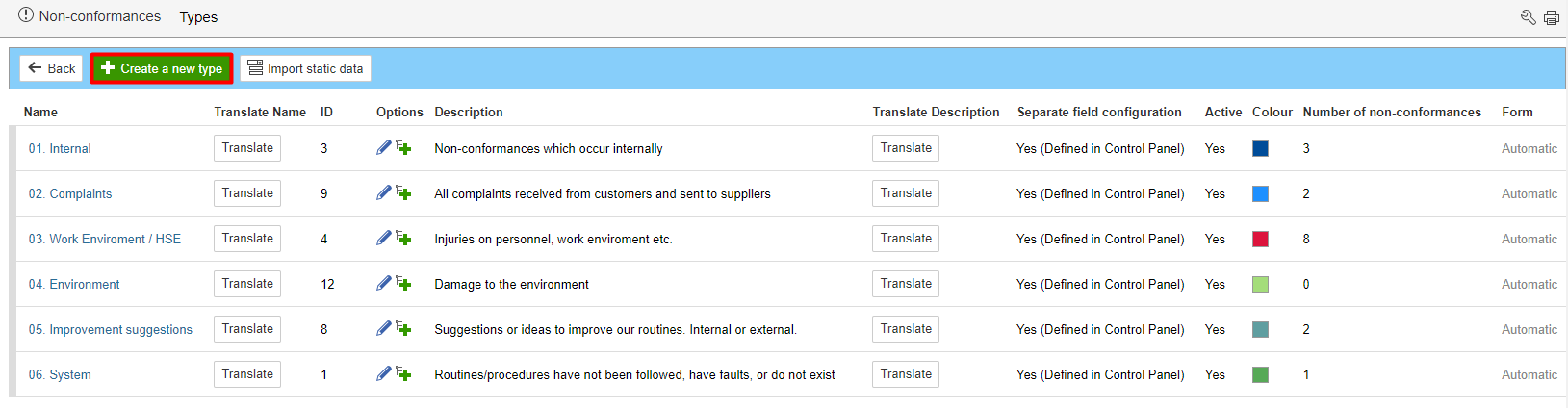Click pencil edit icon for 02. Complaints row
Screen dimensions: 1568x408
pos(383,193)
